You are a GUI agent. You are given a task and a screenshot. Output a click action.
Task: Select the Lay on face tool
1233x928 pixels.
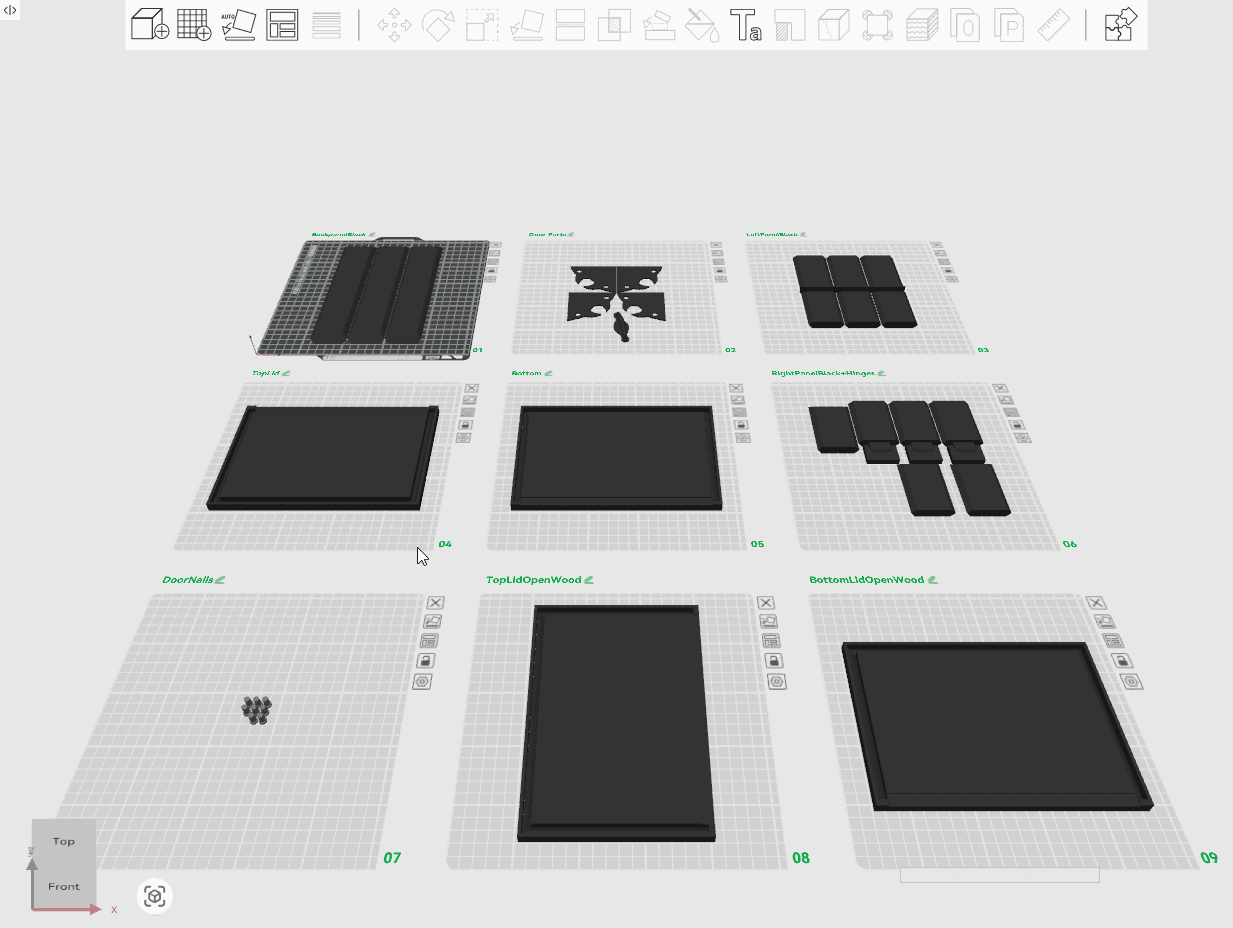point(527,25)
